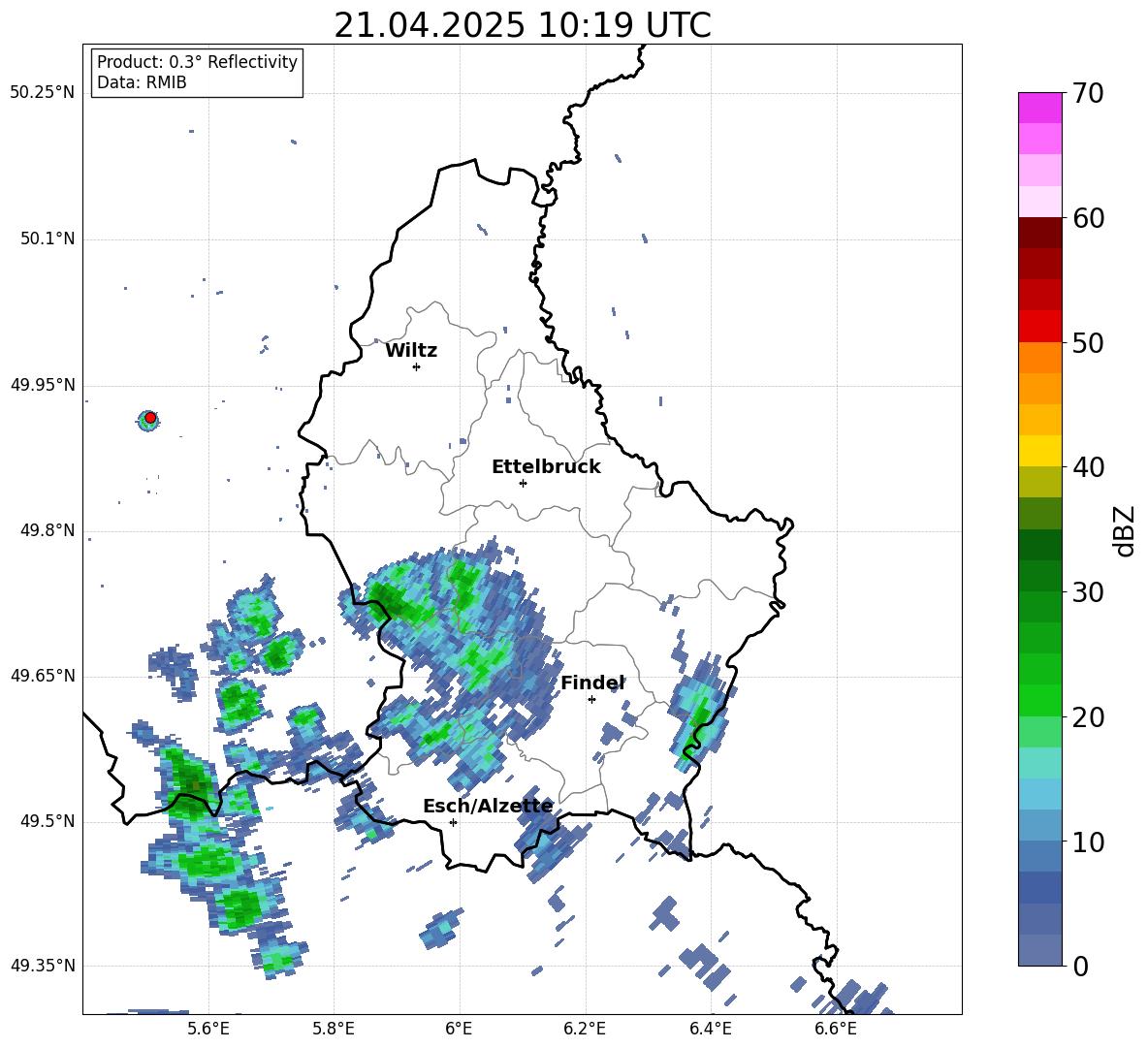The width and height of the screenshot is (1148, 1048).
Task: Click the yellow swatch just above 40
Action: pyautogui.click(x=1039, y=451)
